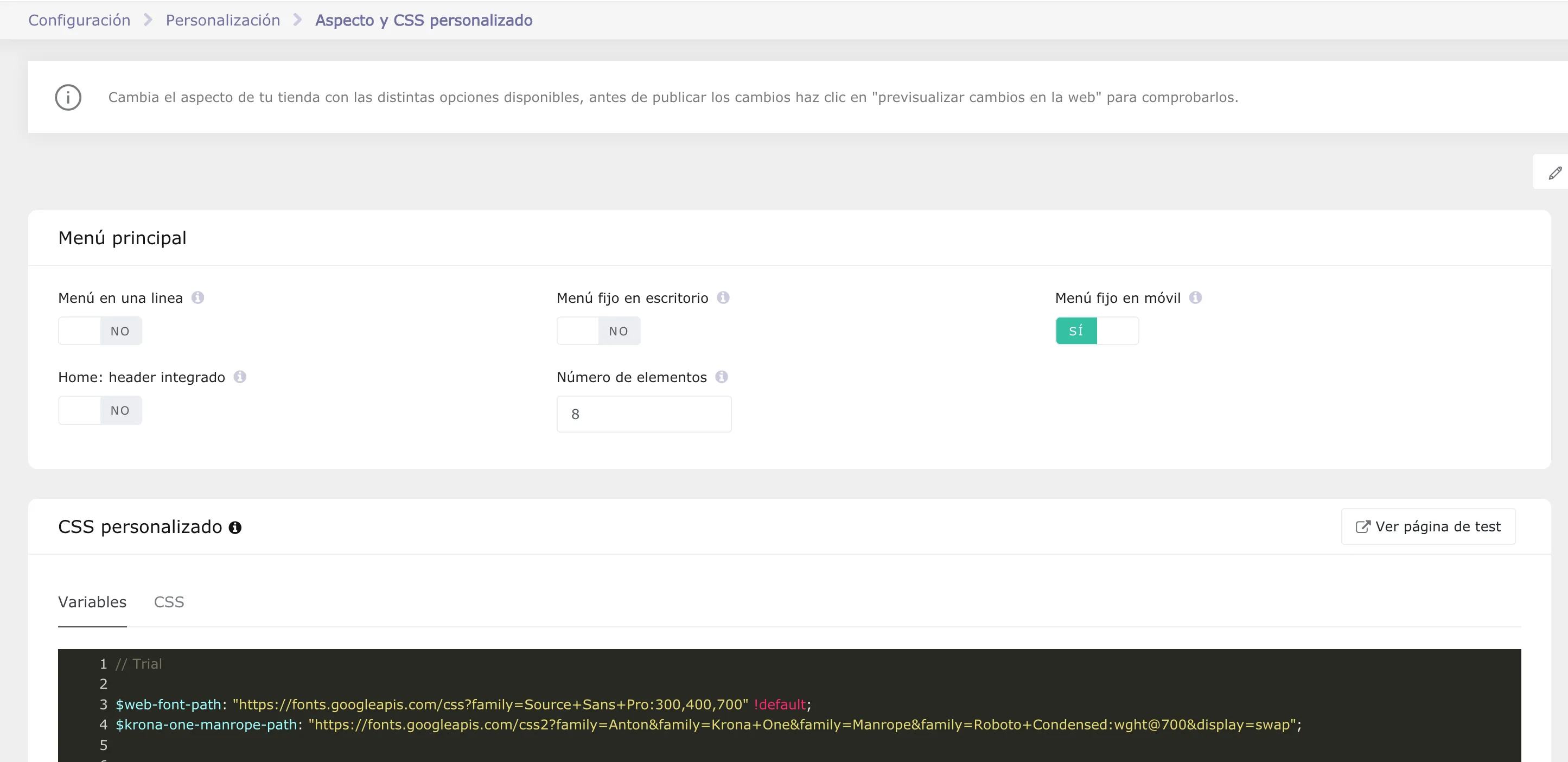Click info icon next to Menú fijo en escritorio

(723, 298)
